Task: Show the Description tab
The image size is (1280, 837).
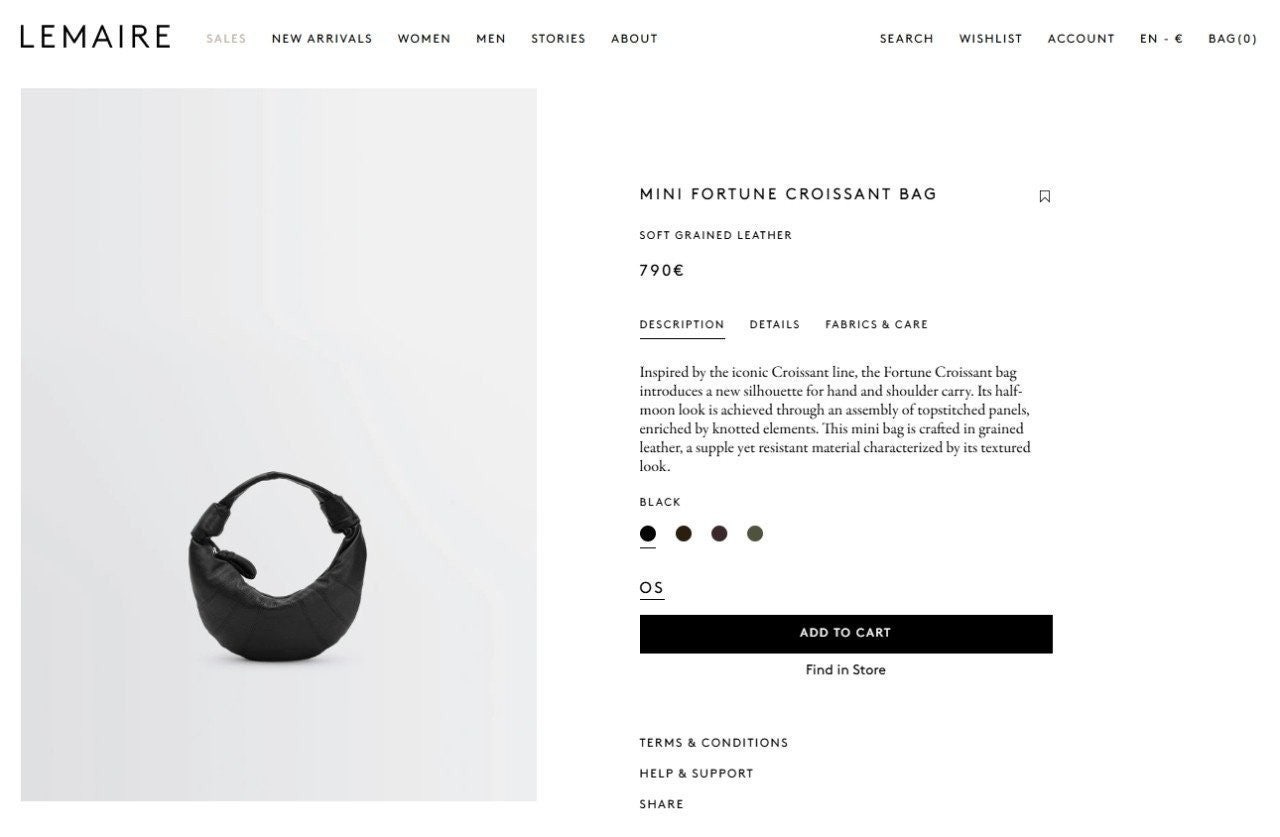Action: (x=682, y=325)
